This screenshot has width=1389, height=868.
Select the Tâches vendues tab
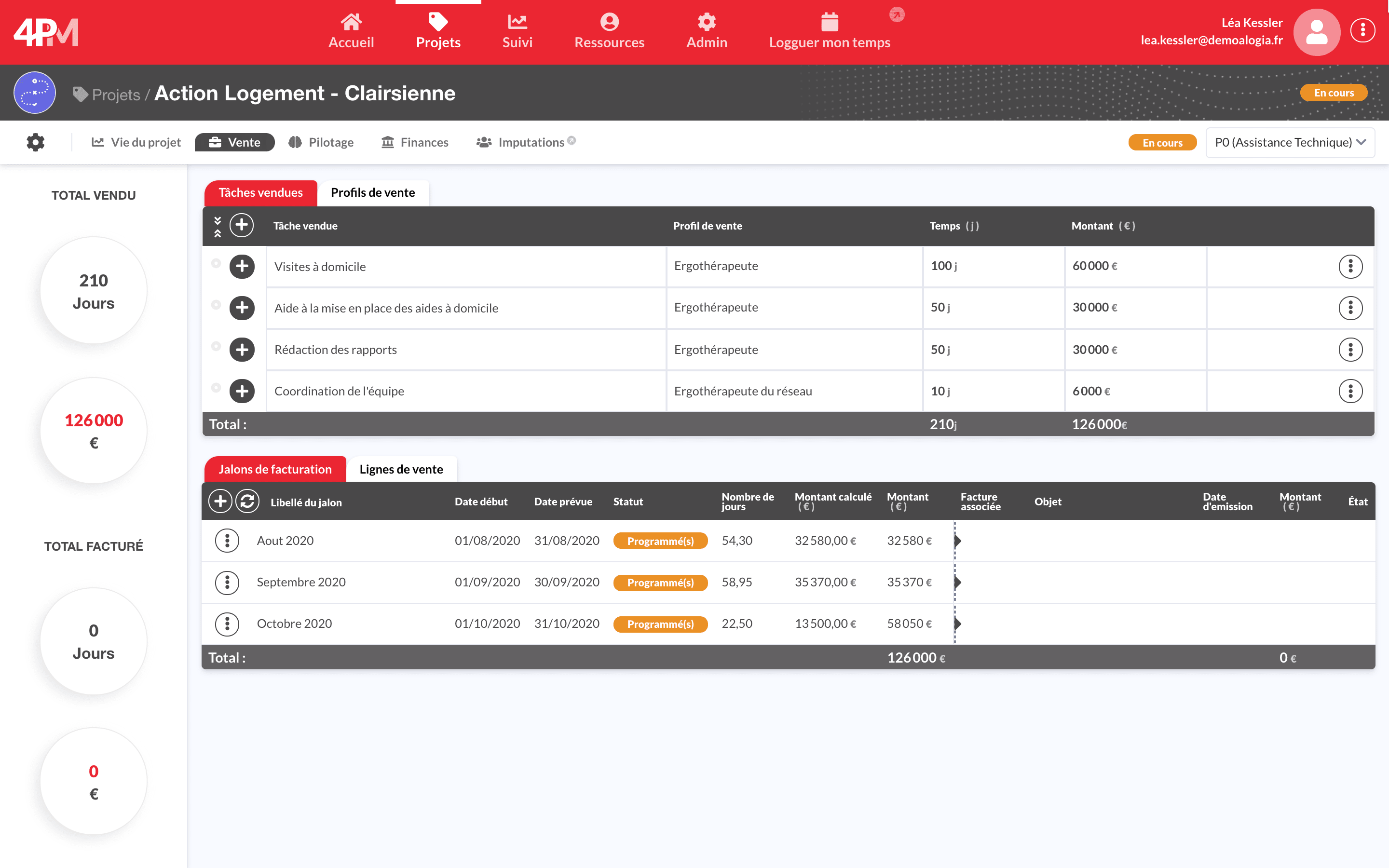pyautogui.click(x=260, y=193)
